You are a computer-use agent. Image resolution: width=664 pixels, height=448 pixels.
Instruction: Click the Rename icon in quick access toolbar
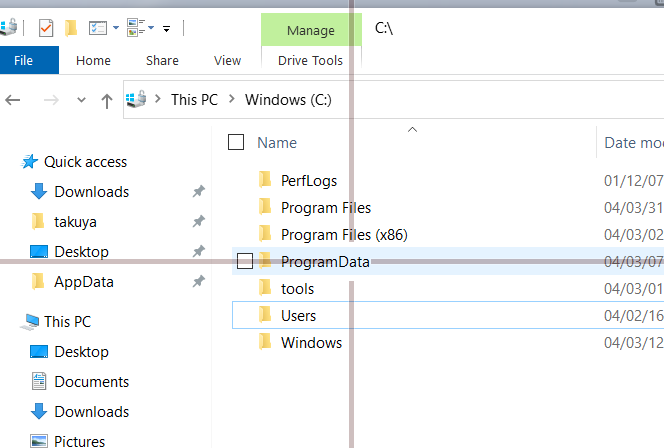(98, 28)
